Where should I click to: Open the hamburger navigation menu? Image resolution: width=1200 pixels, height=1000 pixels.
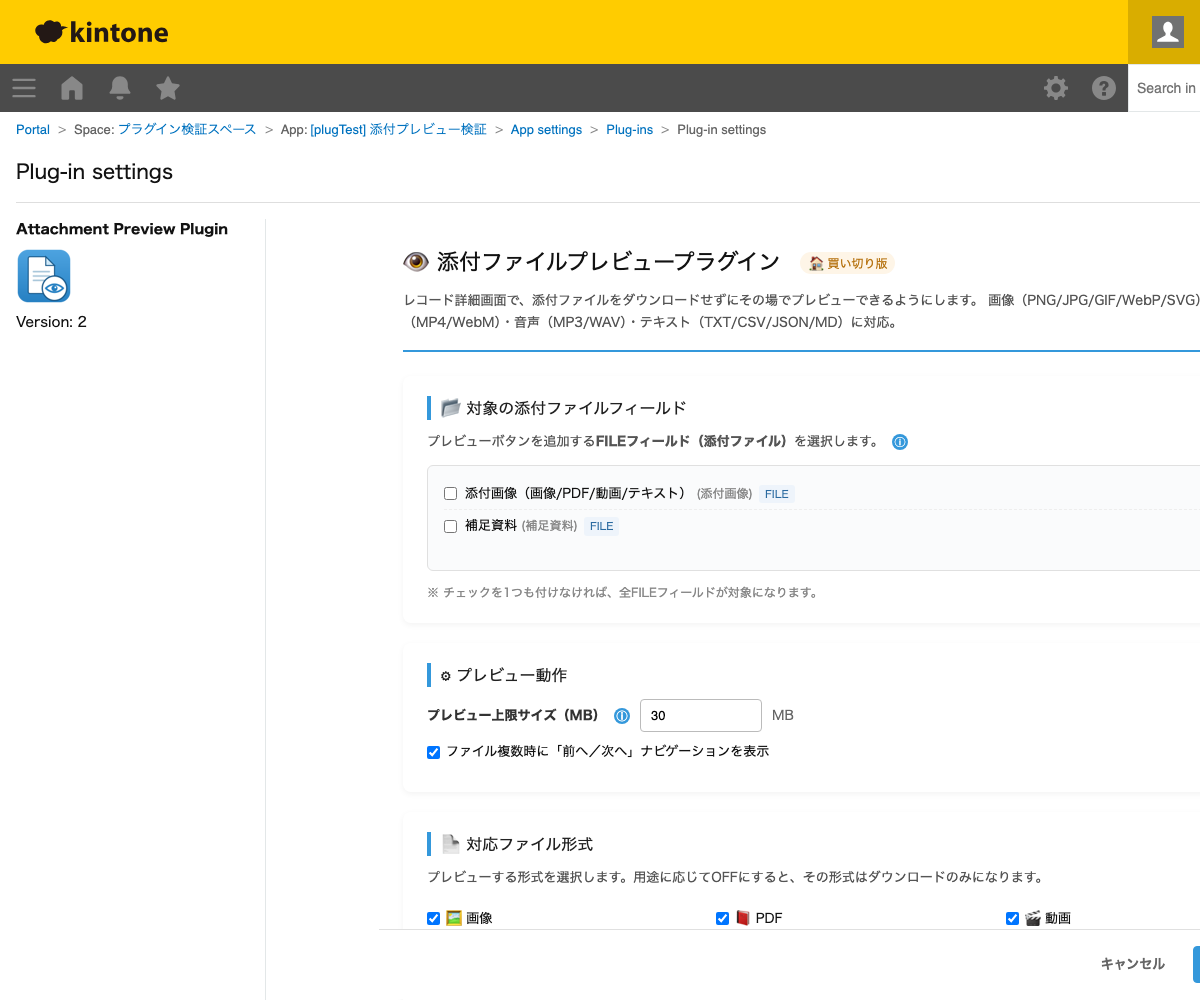(x=24, y=88)
